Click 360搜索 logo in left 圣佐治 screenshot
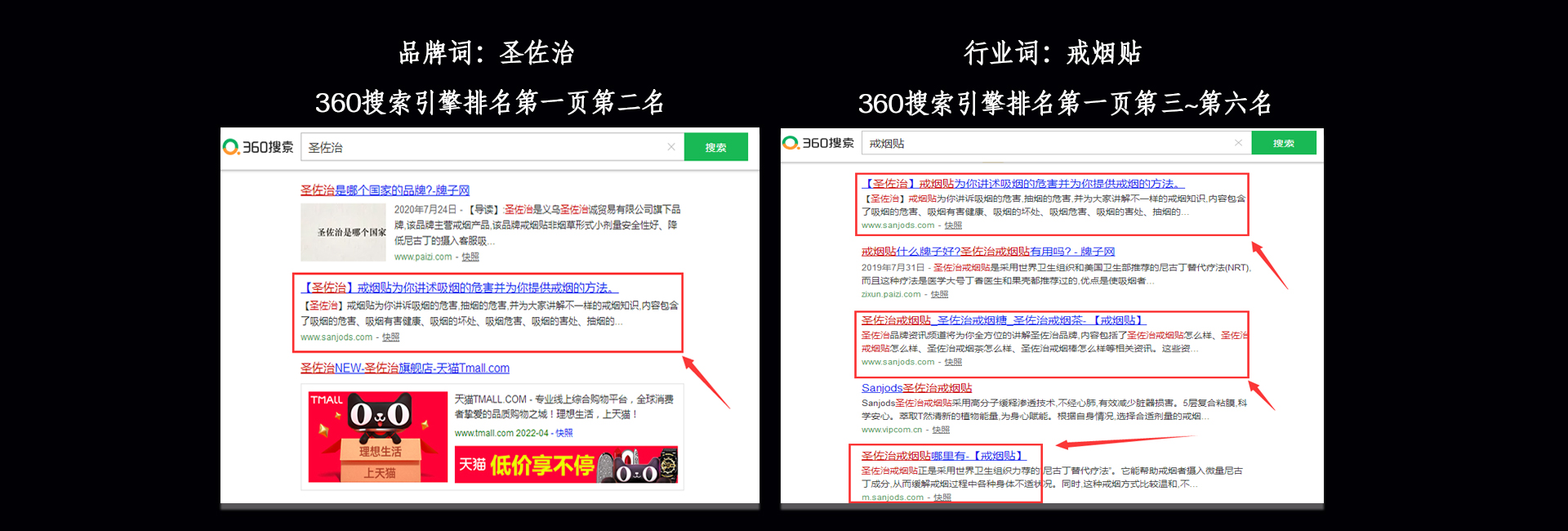1568x531 pixels. point(258,147)
